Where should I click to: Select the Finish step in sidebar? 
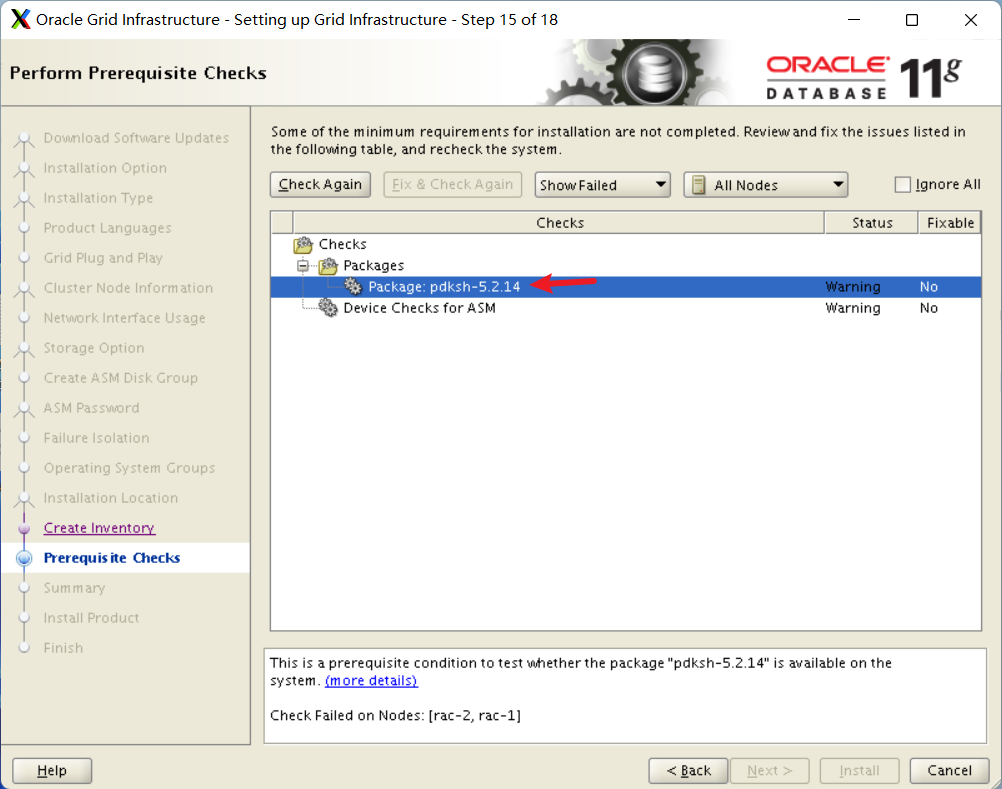click(63, 648)
